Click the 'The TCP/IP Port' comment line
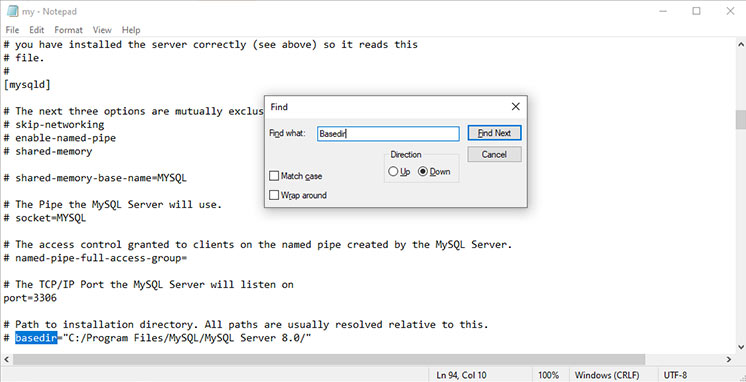 (x=148, y=284)
